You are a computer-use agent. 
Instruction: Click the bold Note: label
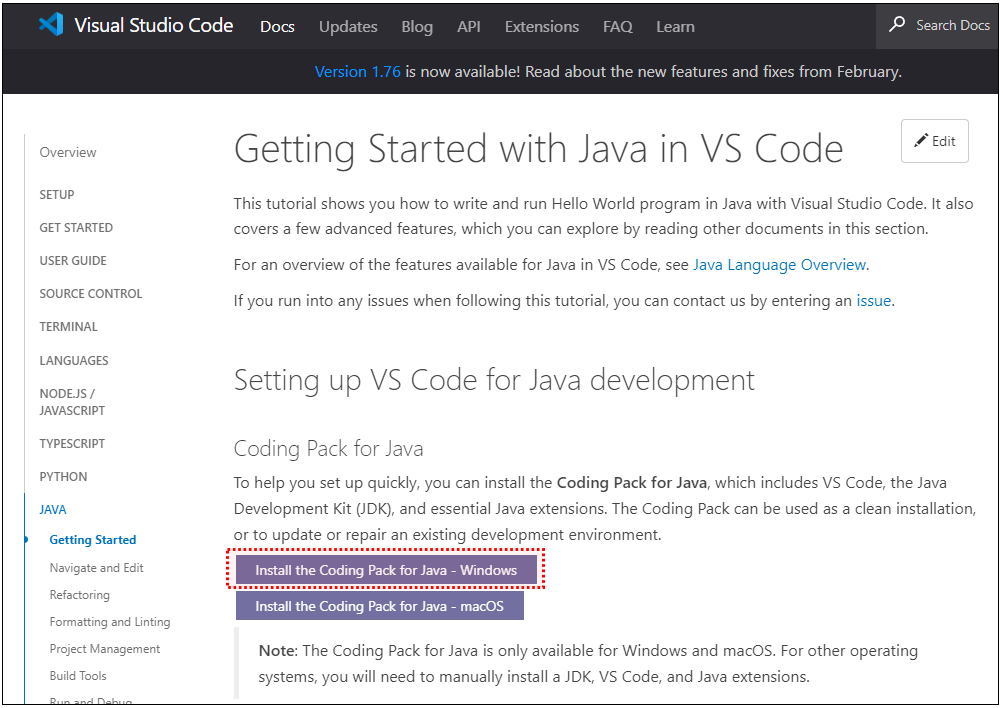tap(278, 651)
